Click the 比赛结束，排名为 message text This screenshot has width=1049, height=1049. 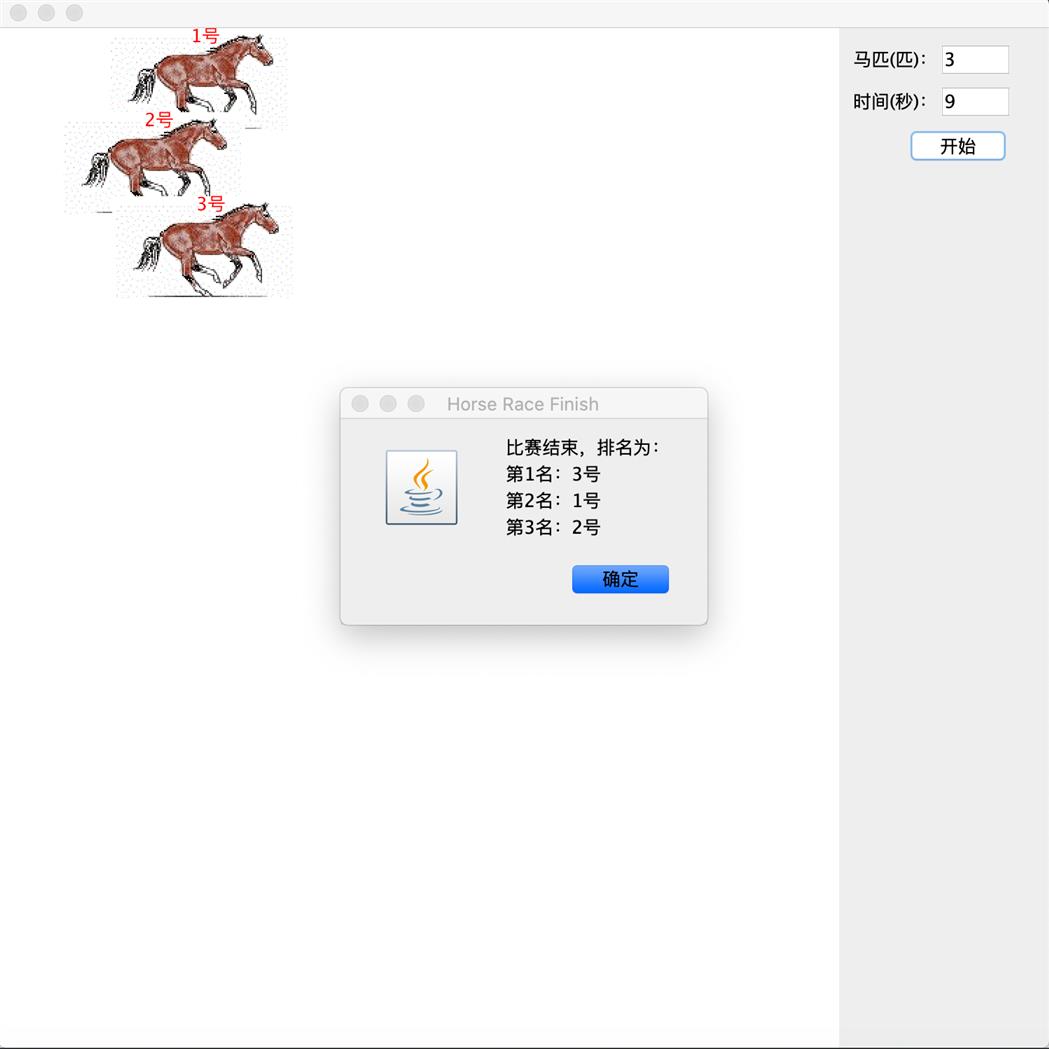582,448
